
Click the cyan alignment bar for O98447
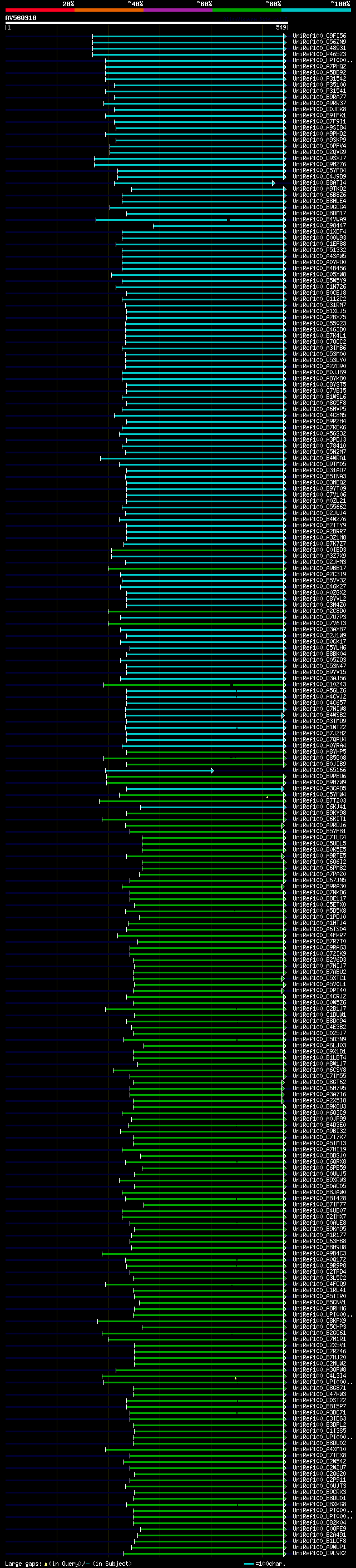tap(219, 226)
